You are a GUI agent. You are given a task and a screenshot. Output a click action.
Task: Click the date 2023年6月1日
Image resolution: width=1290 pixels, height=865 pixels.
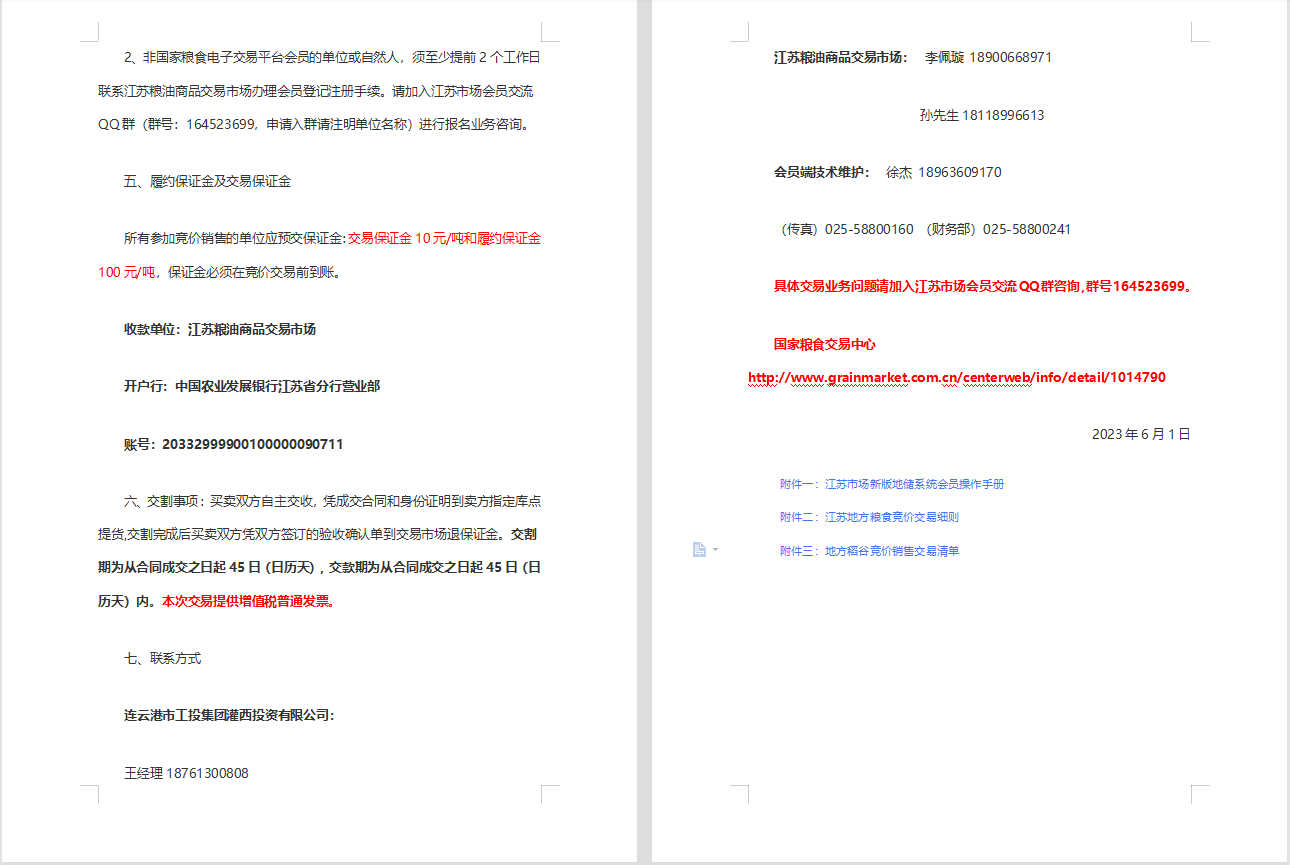pyautogui.click(x=1140, y=434)
